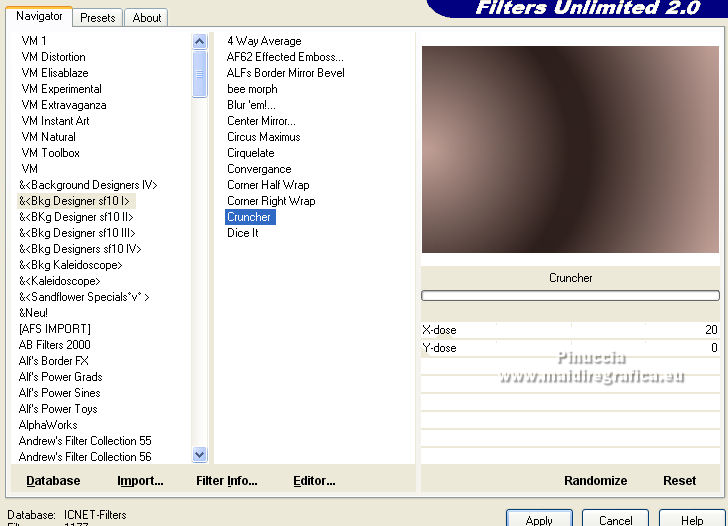Select VM Extravaganza category
Image resolution: width=728 pixels, height=526 pixels.
coord(64,105)
